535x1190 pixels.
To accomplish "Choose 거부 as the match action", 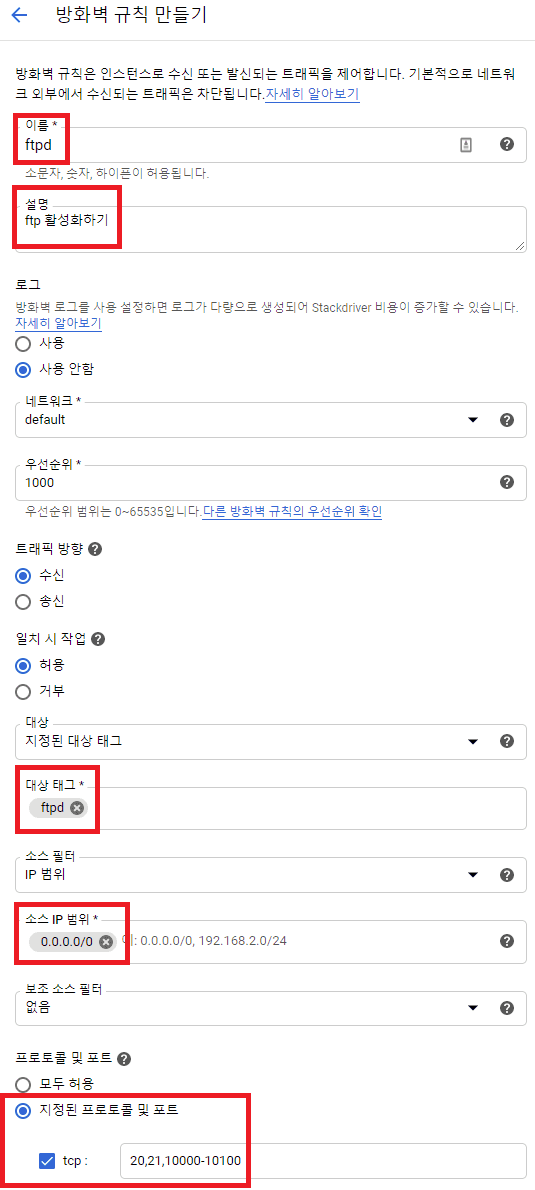I will (x=24, y=691).
